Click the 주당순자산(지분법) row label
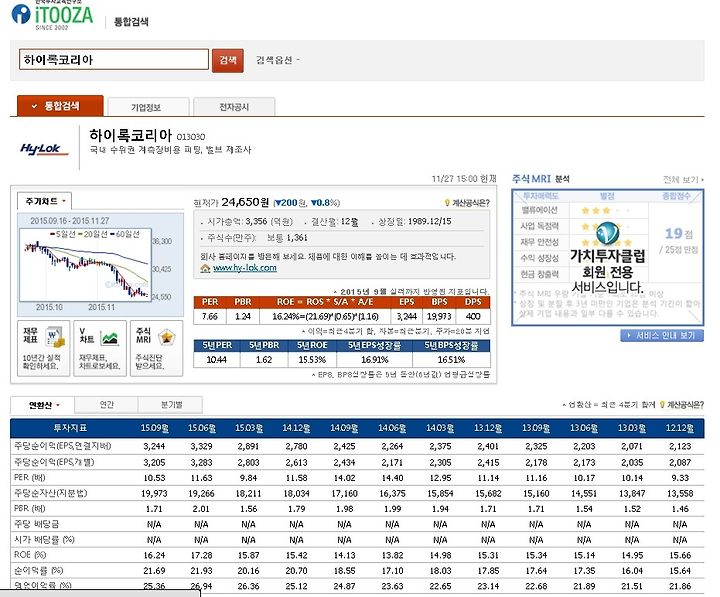The image size is (720, 597). [x=50, y=493]
